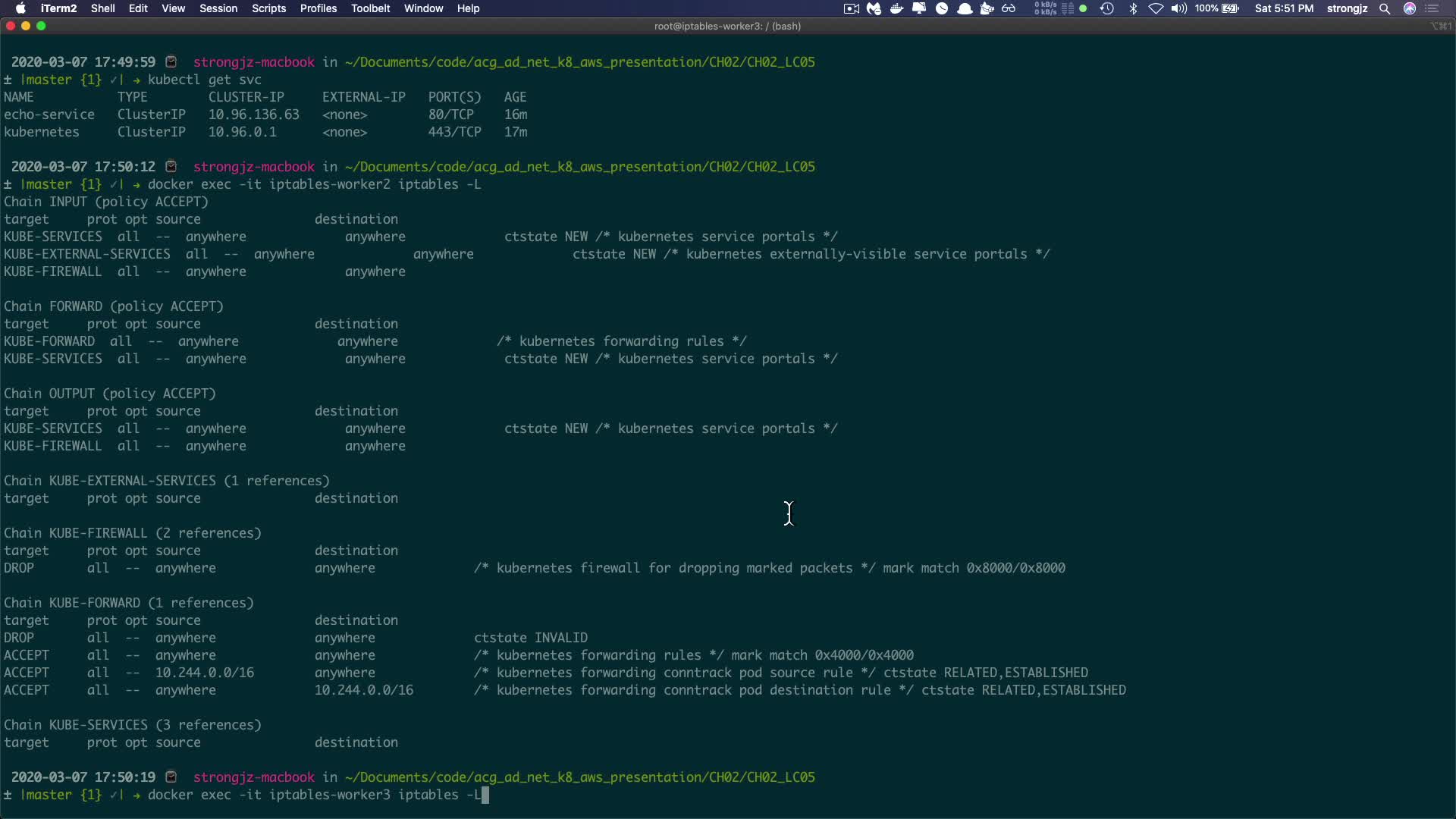Adjust the volume menu bar control

click(1178, 8)
